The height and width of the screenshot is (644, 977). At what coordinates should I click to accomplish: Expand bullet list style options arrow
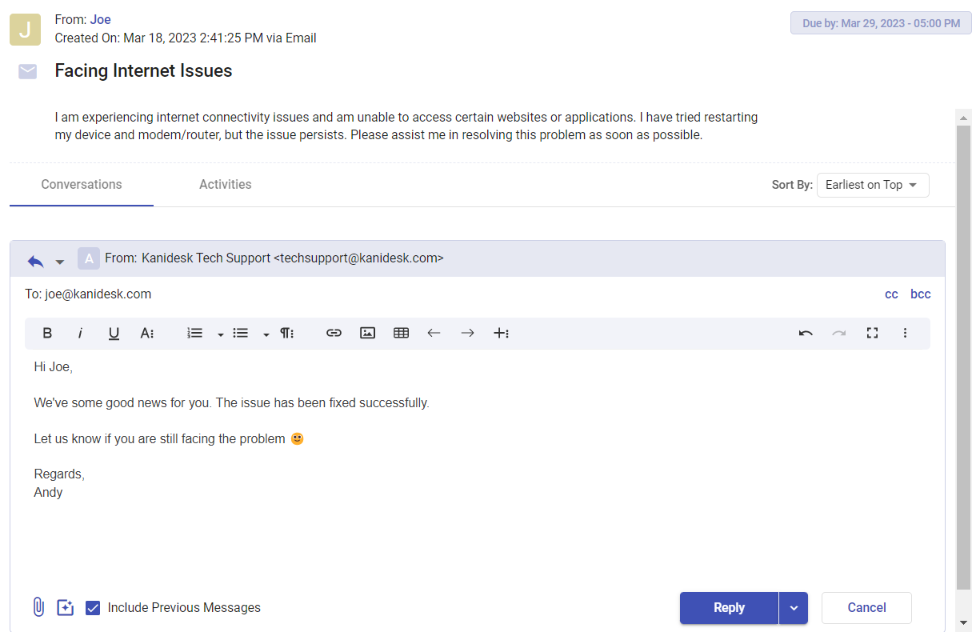click(266, 334)
